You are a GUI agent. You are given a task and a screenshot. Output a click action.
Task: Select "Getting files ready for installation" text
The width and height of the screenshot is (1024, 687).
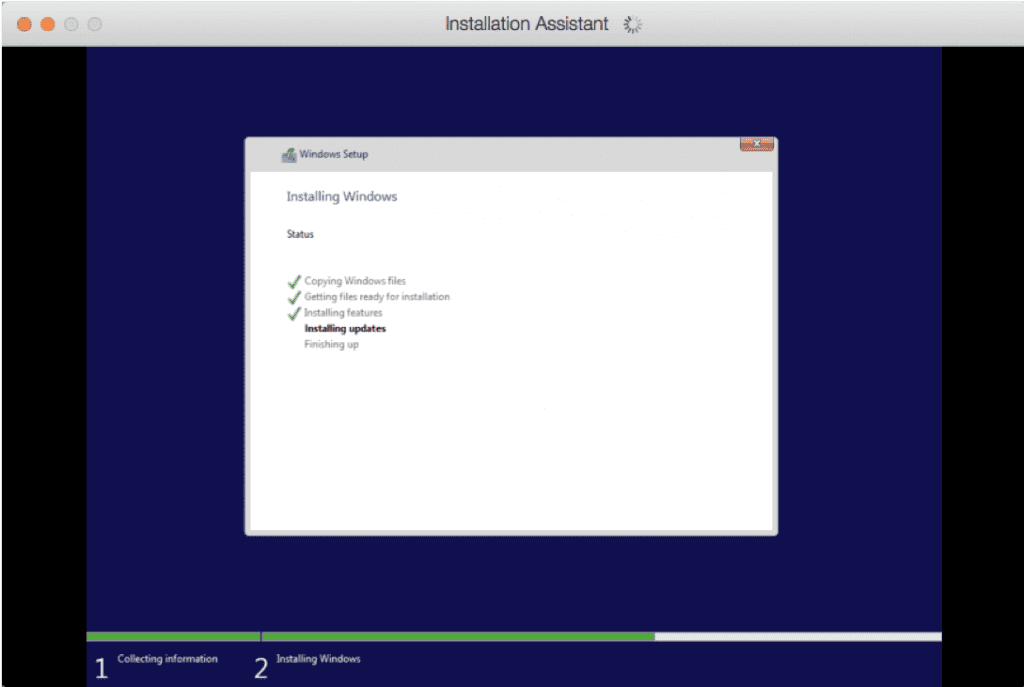[377, 296]
